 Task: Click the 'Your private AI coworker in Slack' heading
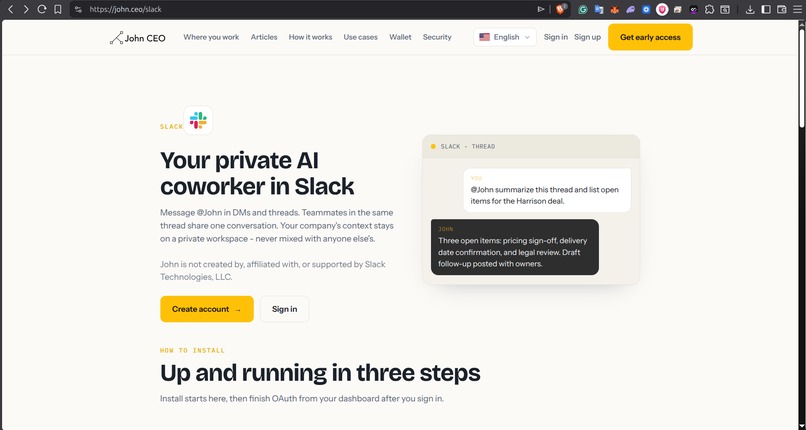point(257,173)
